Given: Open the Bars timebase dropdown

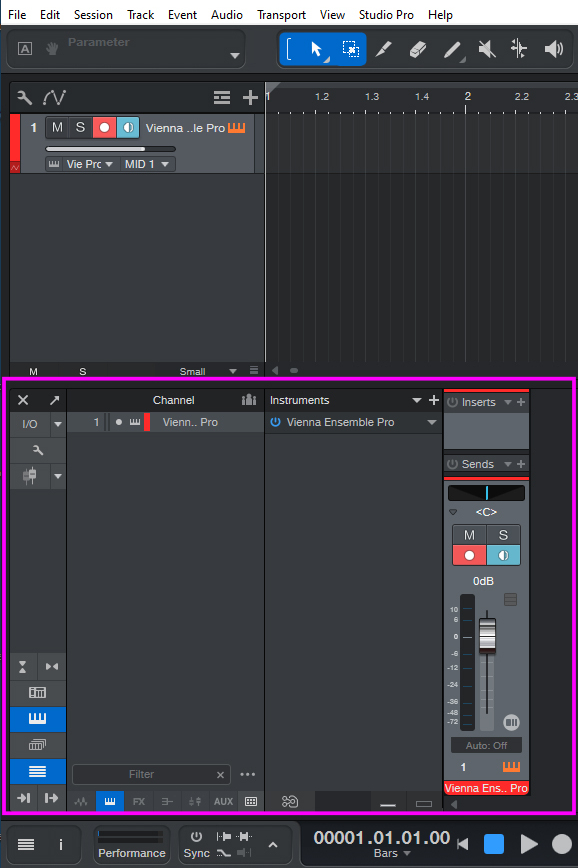Looking at the screenshot, I should [392, 853].
